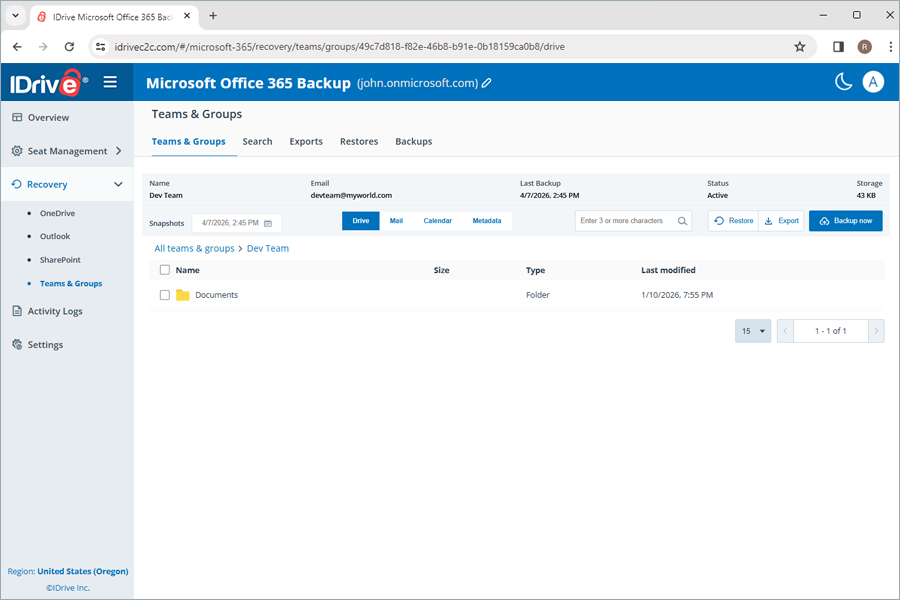
Task: Expand the Seat Management menu arrow
Action: (x=117, y=151)
